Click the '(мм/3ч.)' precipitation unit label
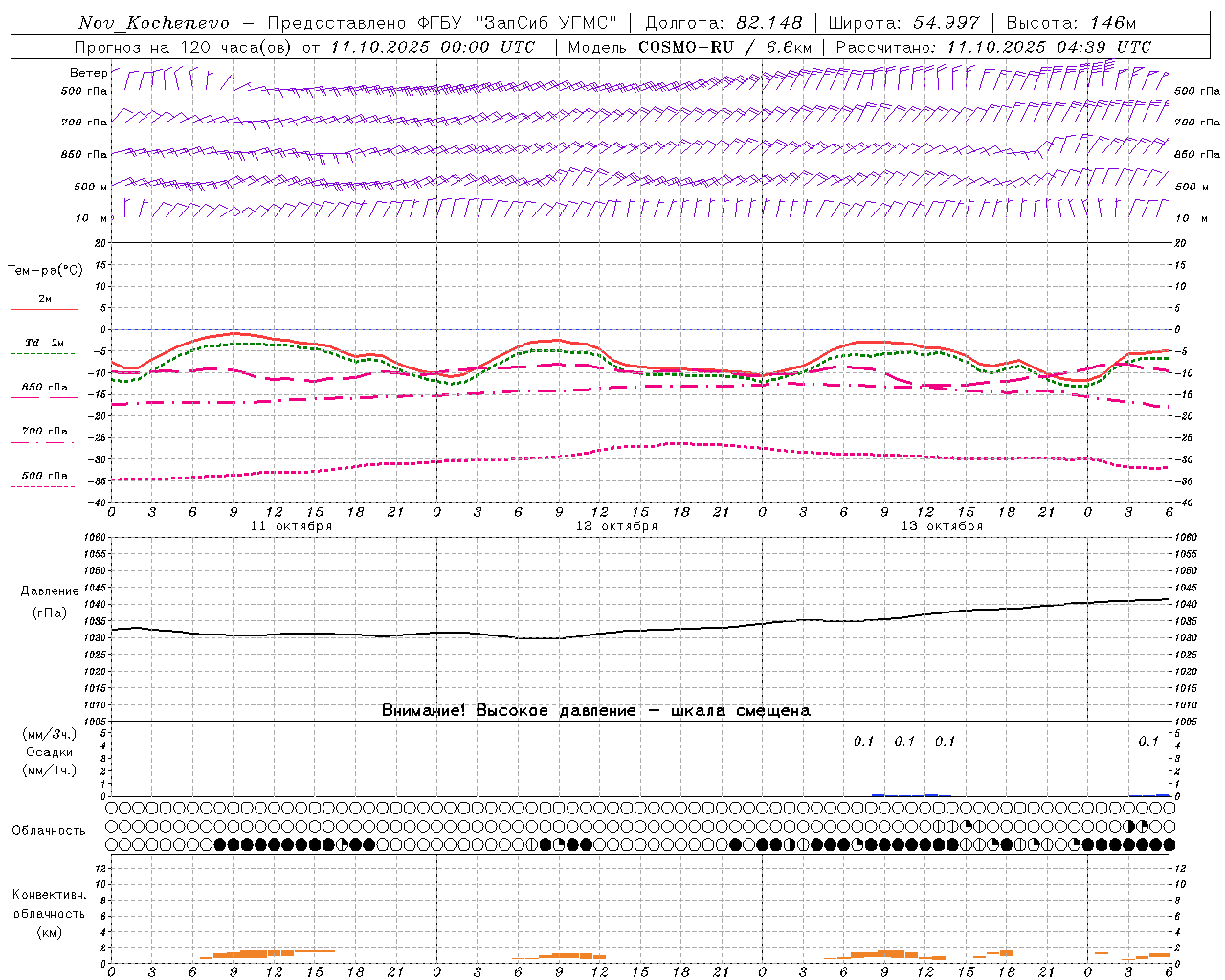This screenshot has height=980, width=1225. coord(49,734)
